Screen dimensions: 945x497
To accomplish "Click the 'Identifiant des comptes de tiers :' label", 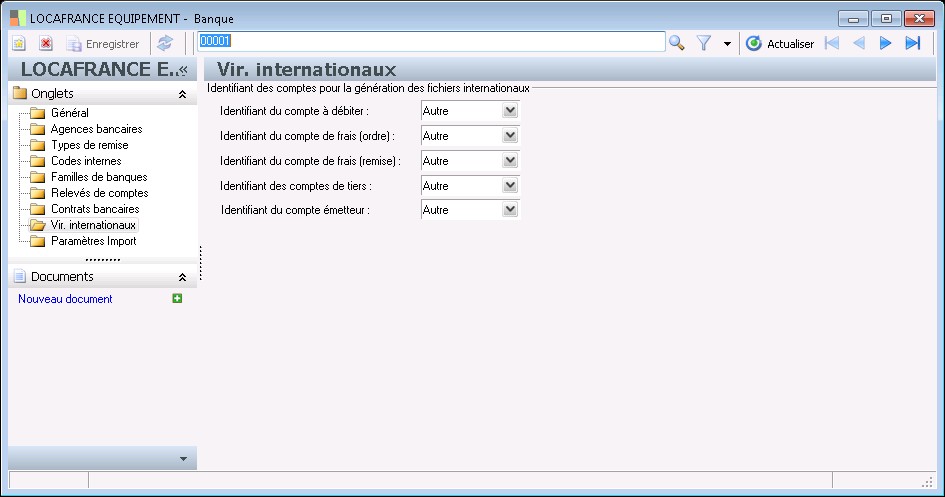I will click(296, 186).
